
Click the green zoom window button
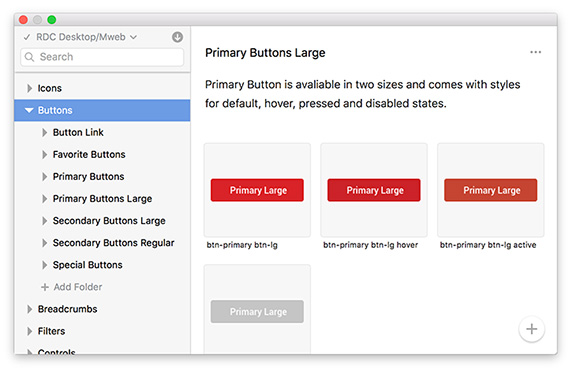click(x=52, y=19)
